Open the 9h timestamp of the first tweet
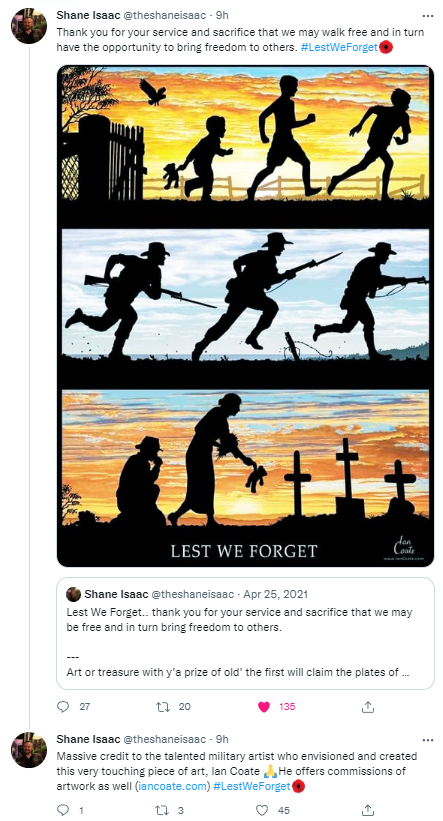 (222, 16)
